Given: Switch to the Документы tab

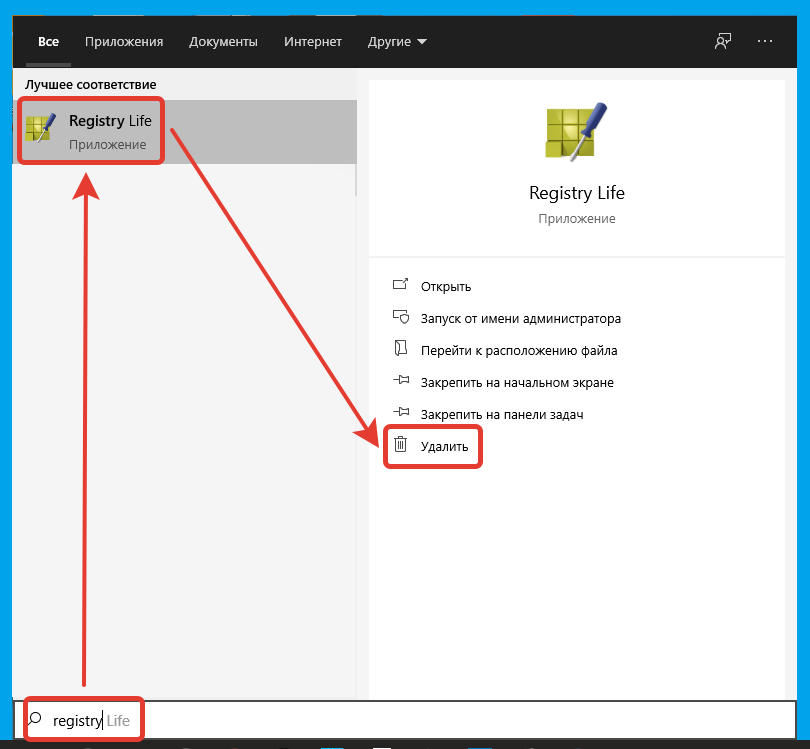Looking at the screenshot, I should [x=223, y=42].
